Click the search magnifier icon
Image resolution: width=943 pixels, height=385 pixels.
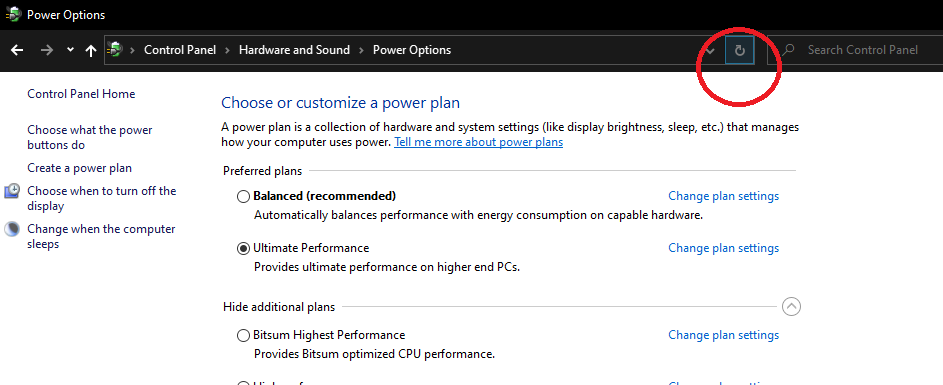788,50
